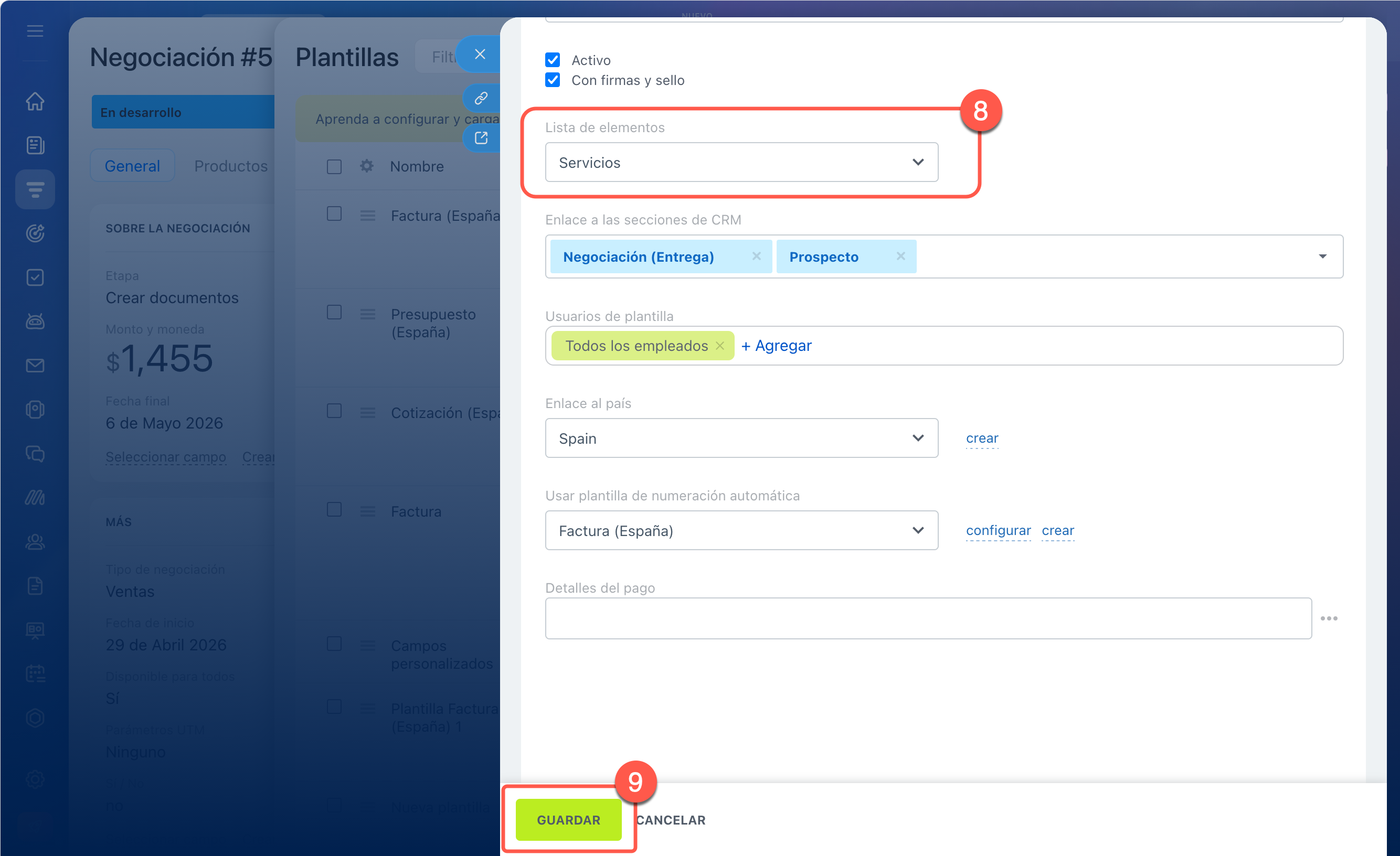Viewport: 1400px width, 856px height.
Task: Open template in new window icon
Action: click(481, 137)
